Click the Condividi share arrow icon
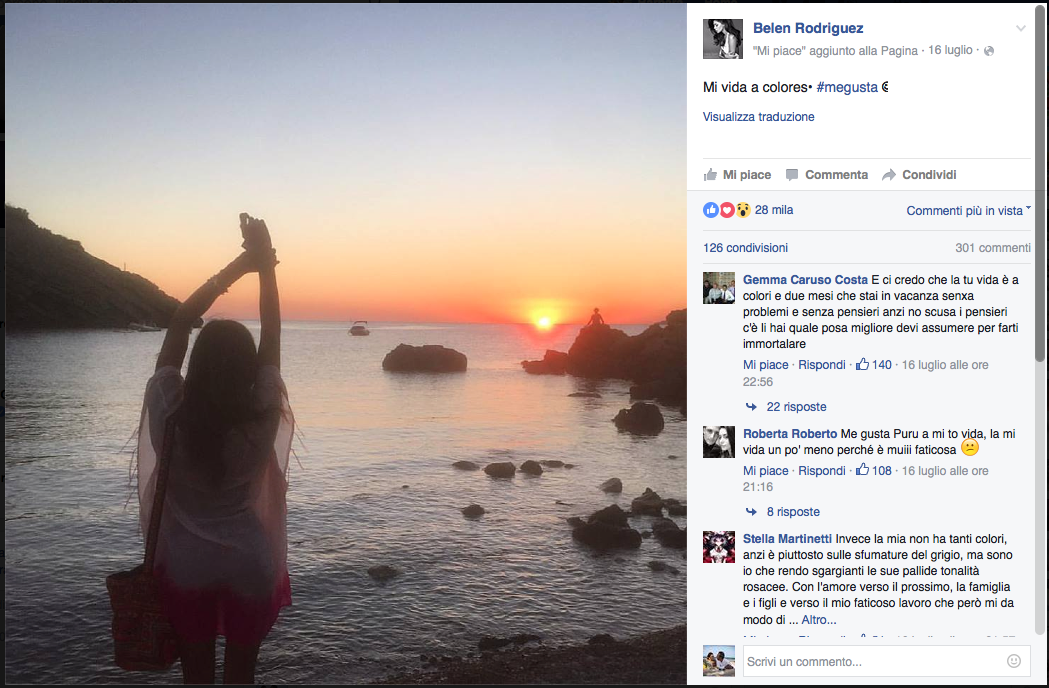Image resolution: width=1049 pixels, height=688 pixels. (890, 174)
